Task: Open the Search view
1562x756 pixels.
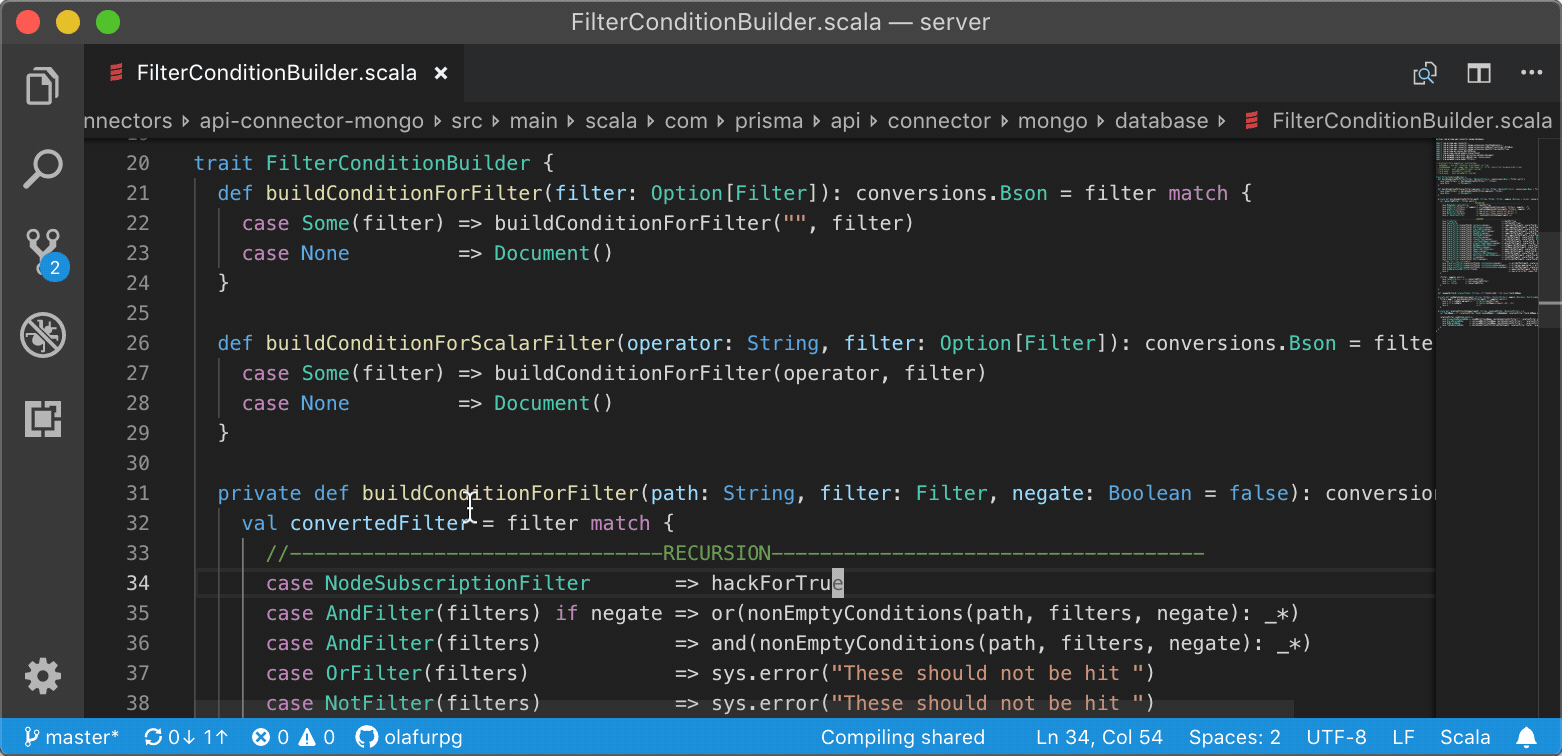Action: pos(42,169)
